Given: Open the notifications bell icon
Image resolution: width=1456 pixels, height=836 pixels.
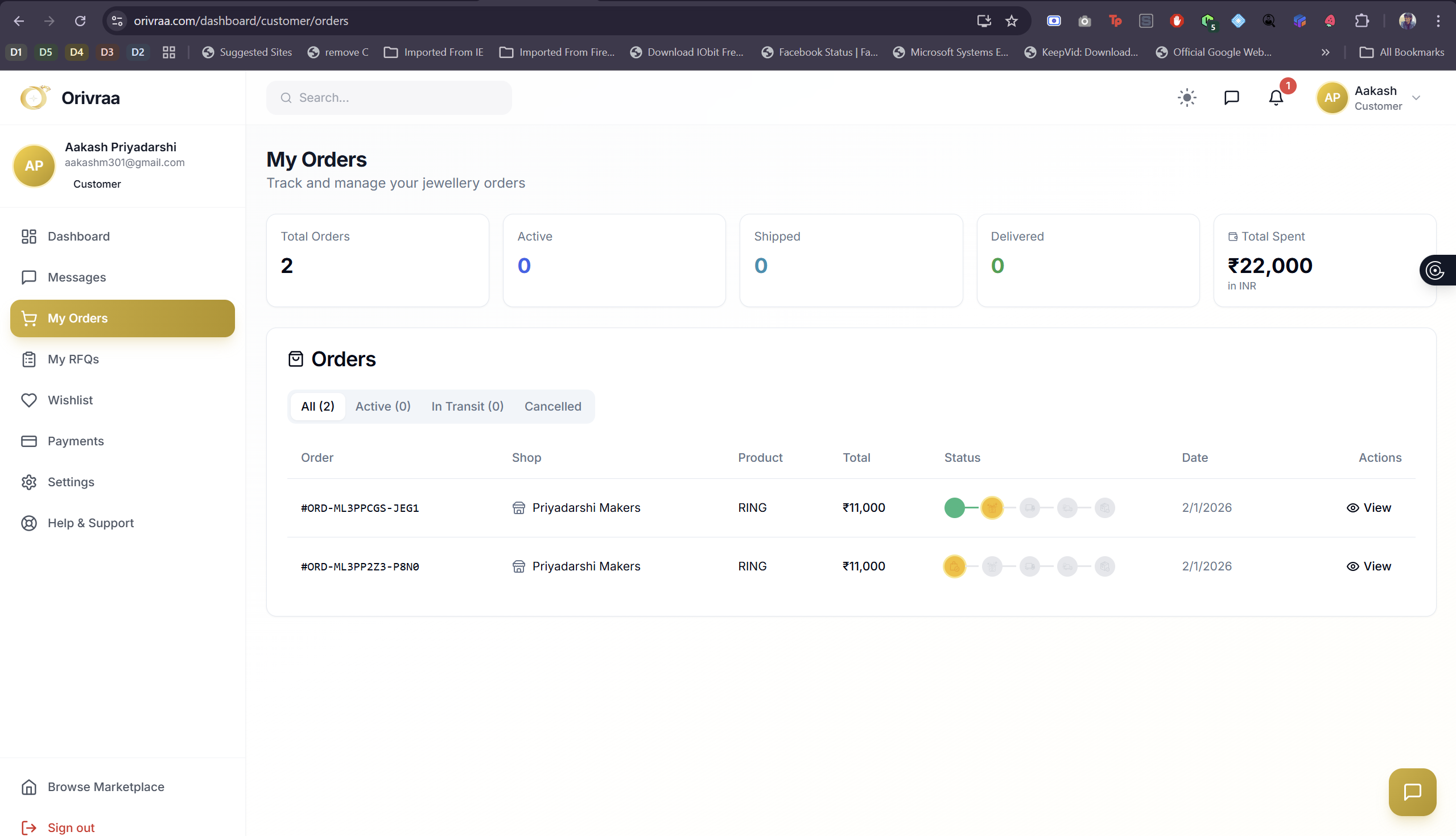Looking at the screenshot, I should point(1276,98).
